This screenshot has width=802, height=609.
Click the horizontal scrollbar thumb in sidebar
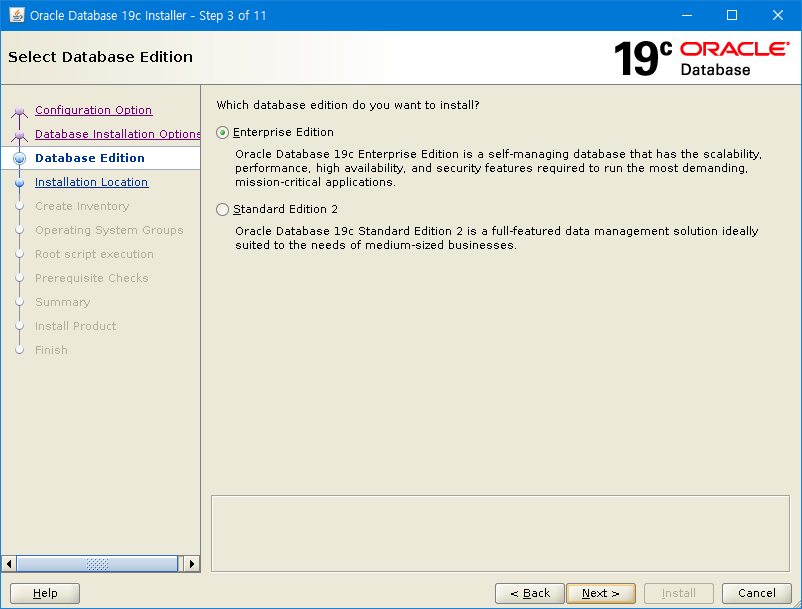96,564
